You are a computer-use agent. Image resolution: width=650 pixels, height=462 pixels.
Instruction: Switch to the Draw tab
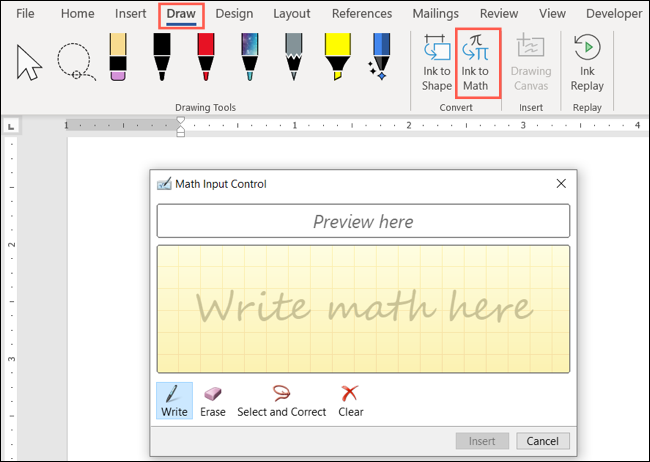tap(181, 15)
